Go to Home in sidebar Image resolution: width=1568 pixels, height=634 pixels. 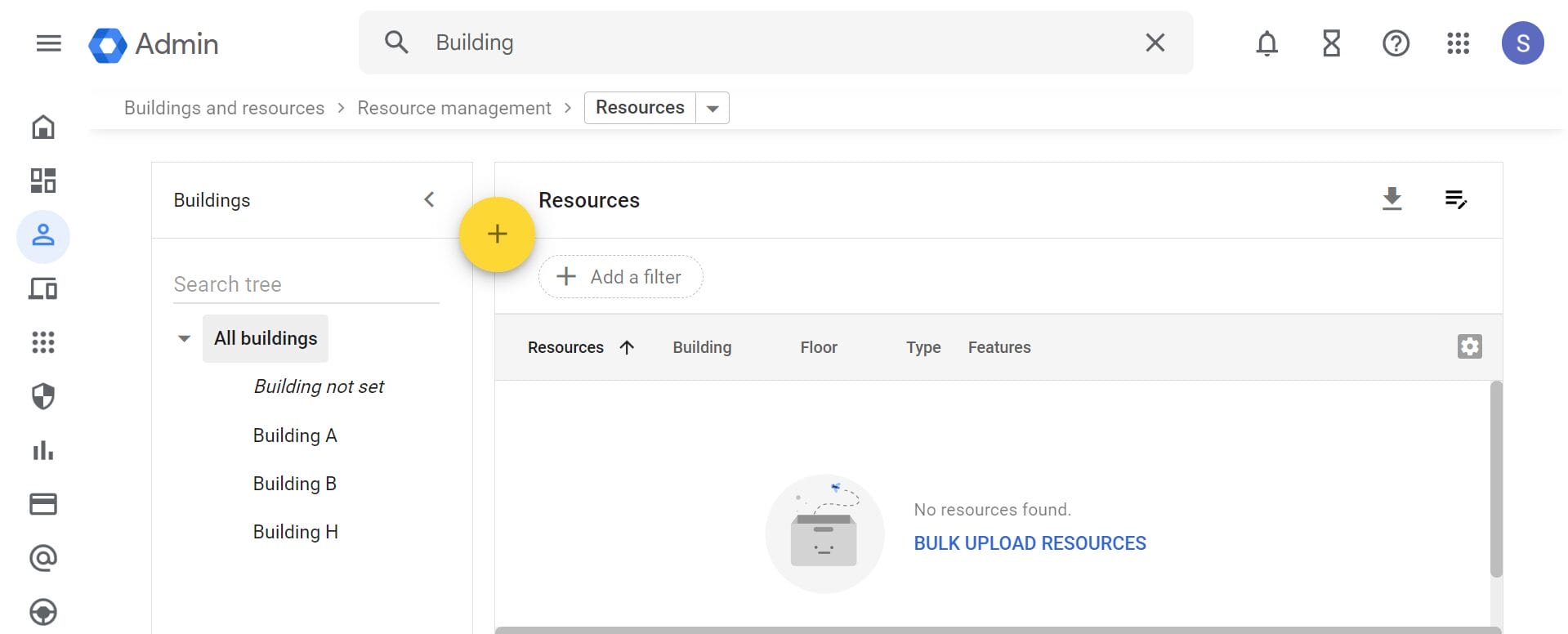[43, 127]
